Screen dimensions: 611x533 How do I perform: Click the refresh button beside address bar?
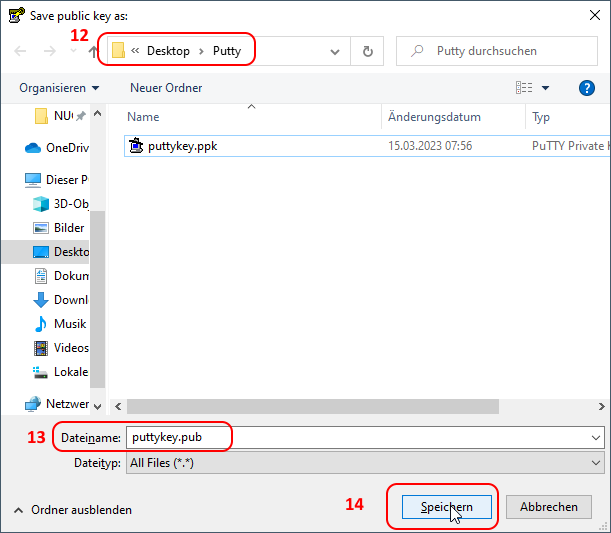coord(368,51)
